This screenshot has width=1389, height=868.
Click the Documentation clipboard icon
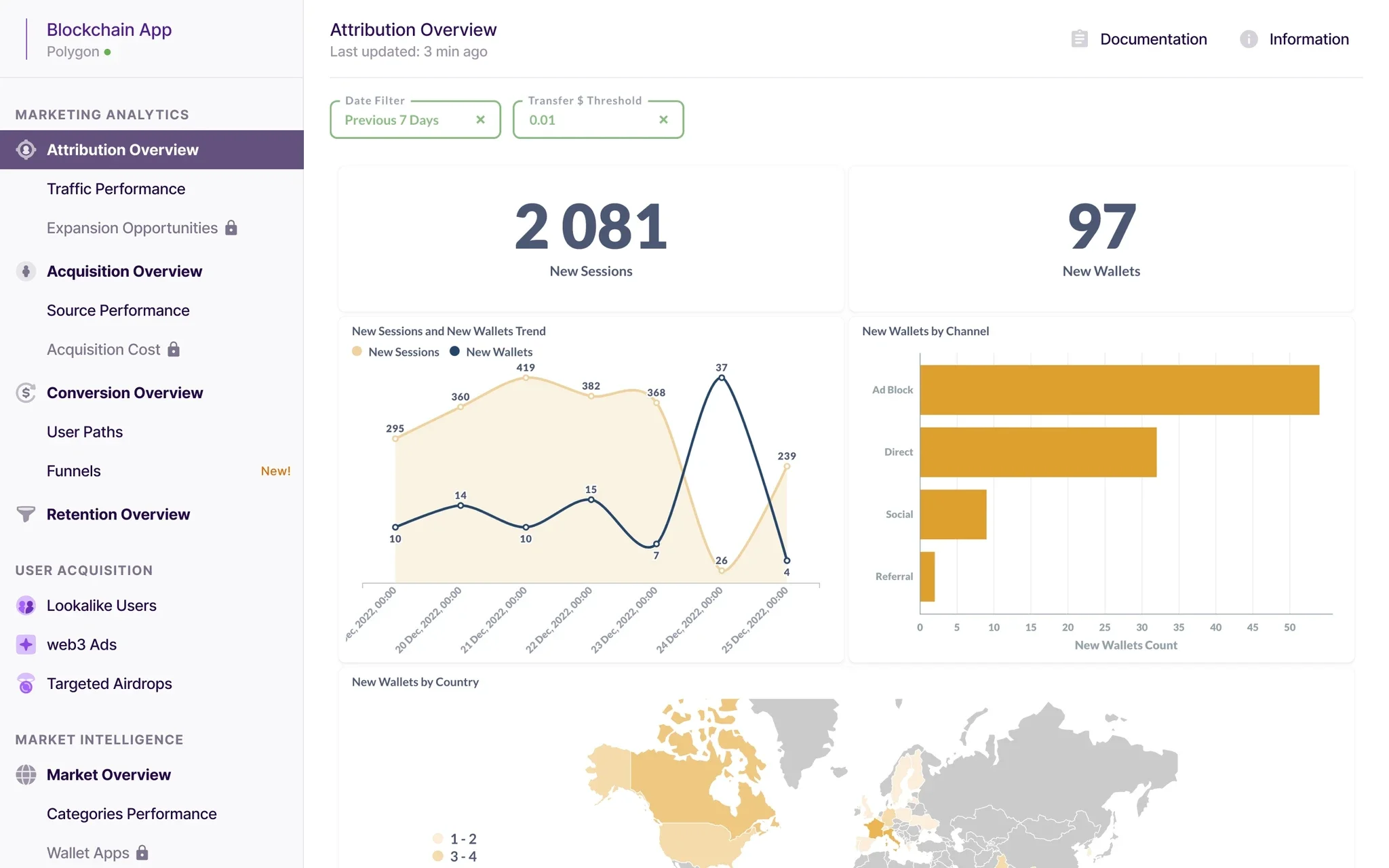click(x=1079, y=39)
